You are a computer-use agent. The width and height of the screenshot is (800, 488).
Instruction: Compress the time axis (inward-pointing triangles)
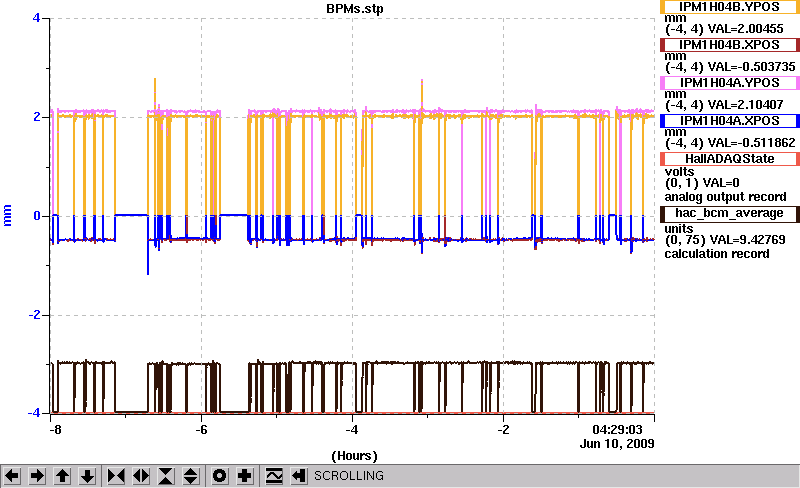point(116,476)
